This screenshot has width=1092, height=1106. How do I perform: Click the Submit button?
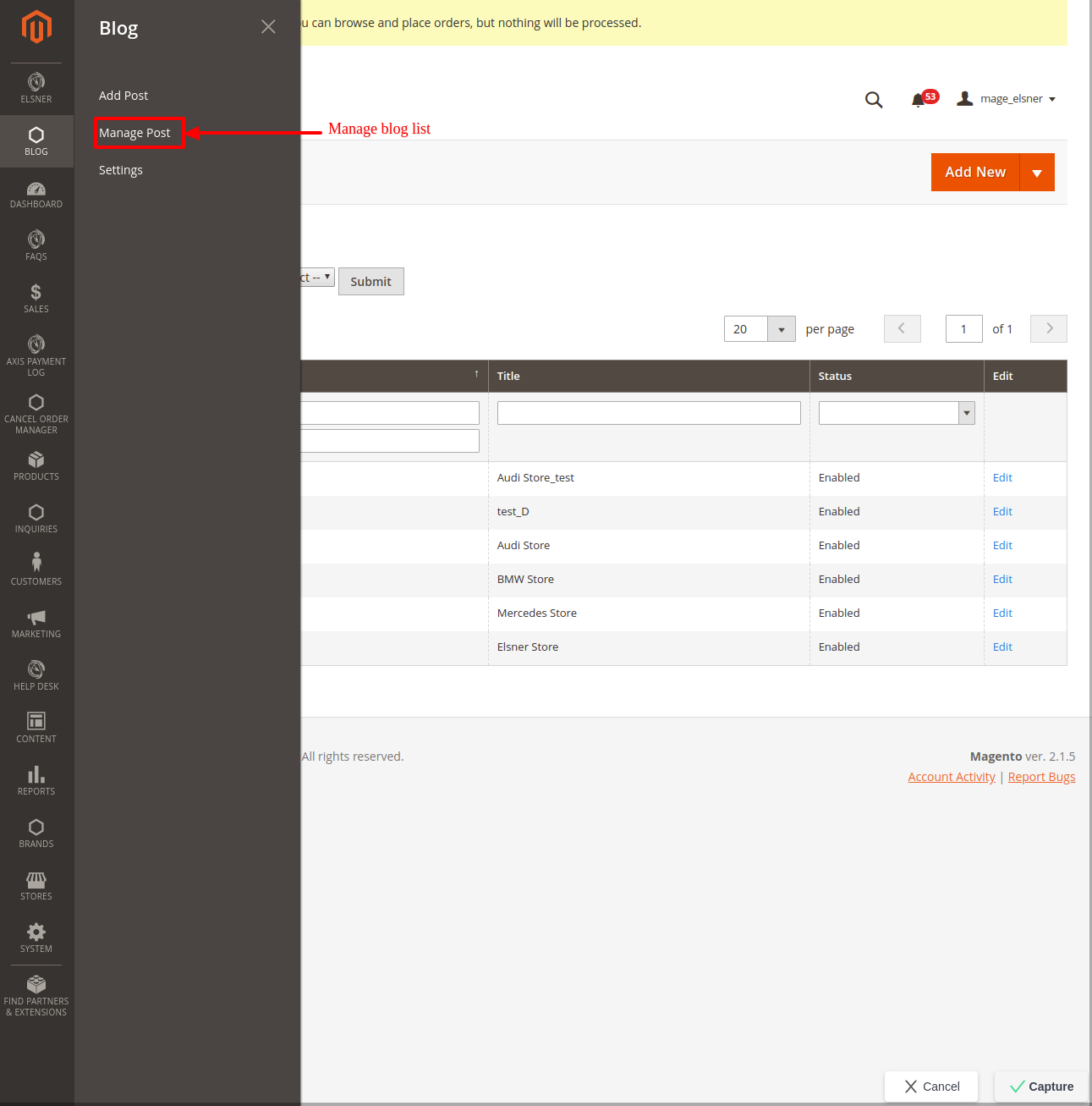[370, 282]
